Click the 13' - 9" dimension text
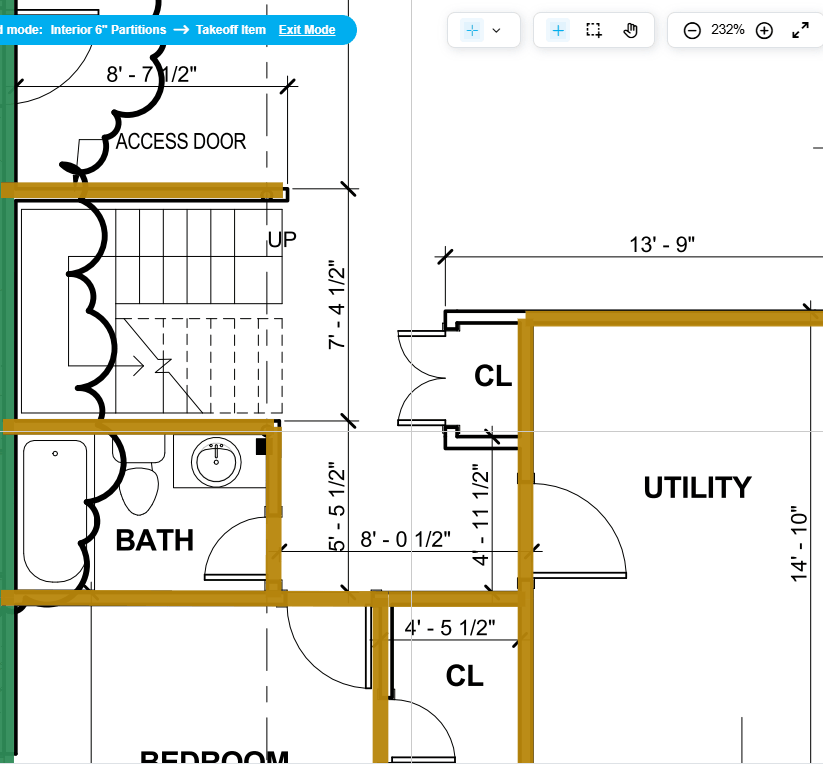This screenshot has height=765, width=823. point(661,245)
